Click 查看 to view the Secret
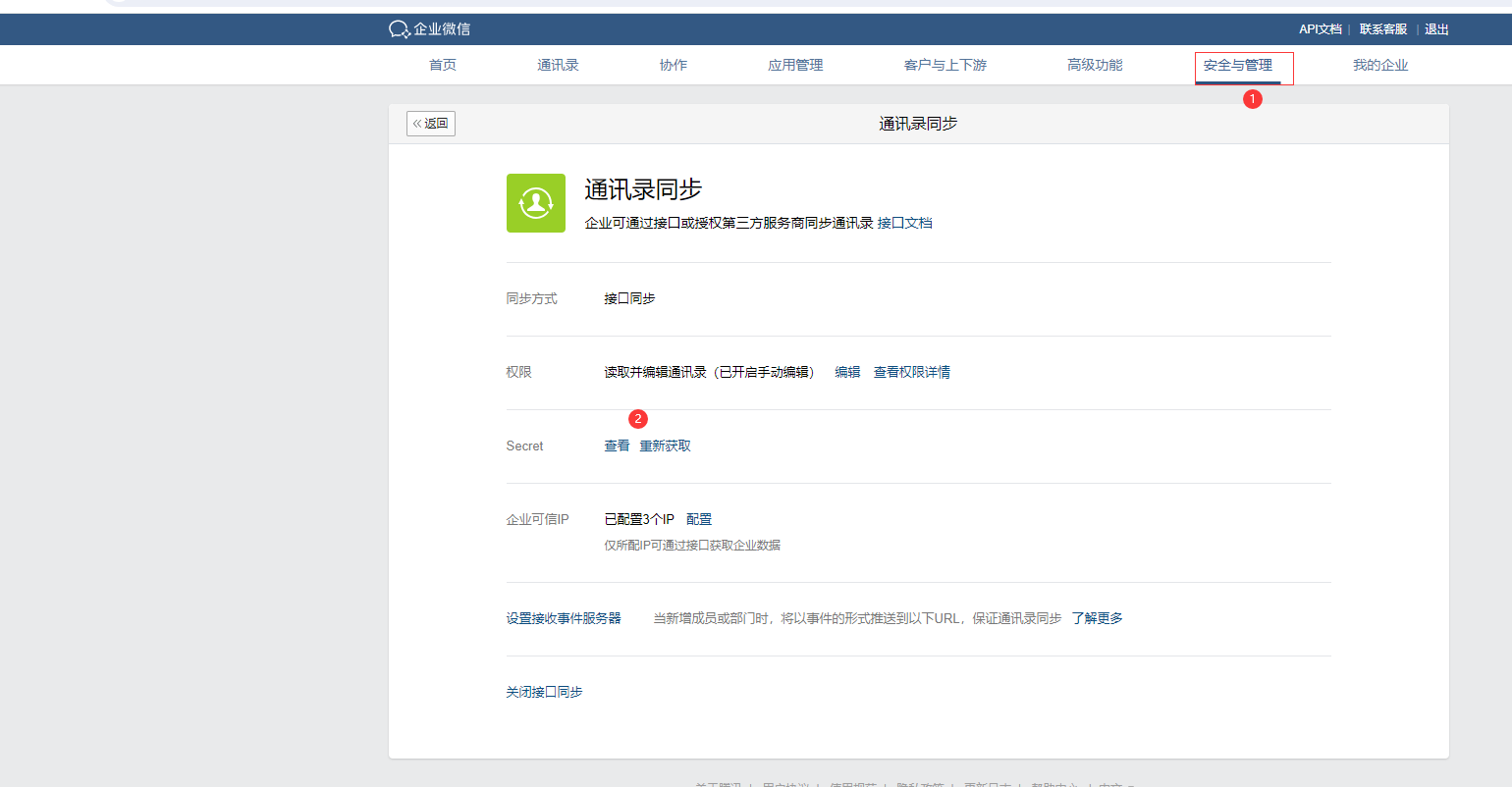The height and width of the screenshot is (787, 1512). [617, 446]
